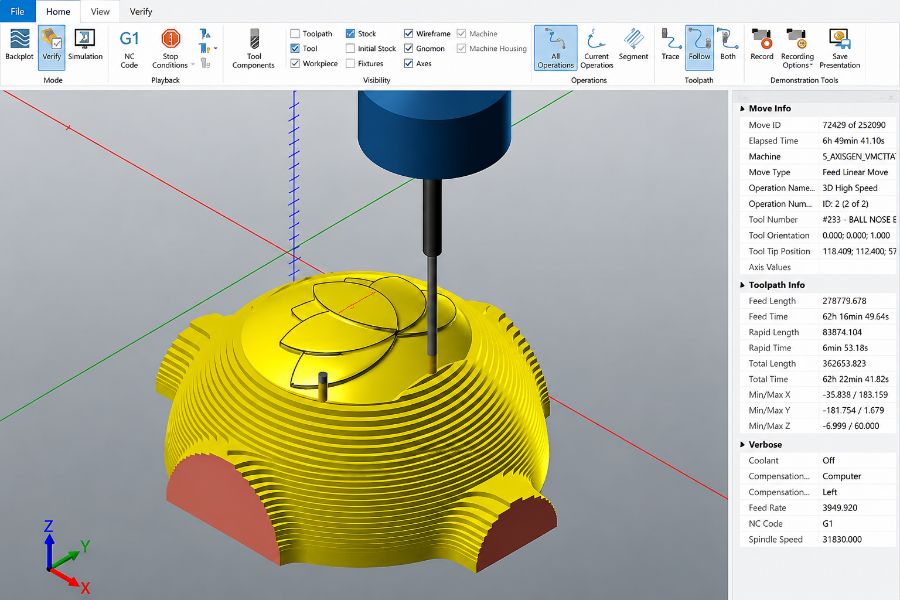Select Current Operation

(596, 48)
